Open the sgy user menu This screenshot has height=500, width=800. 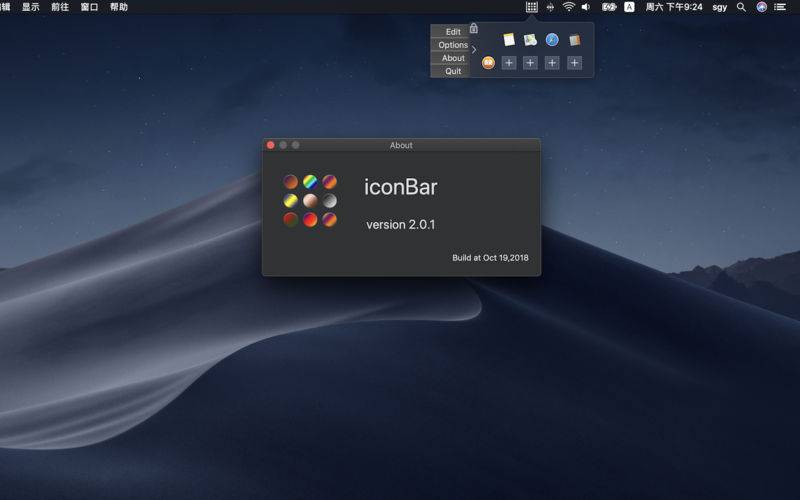[719, 7]
